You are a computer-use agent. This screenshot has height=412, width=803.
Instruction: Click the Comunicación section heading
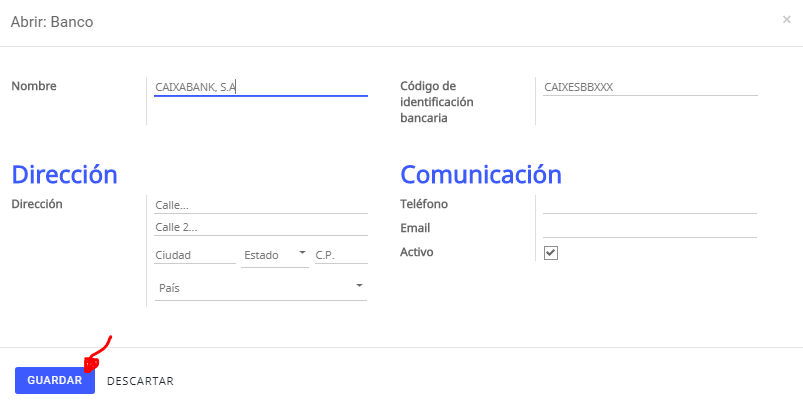point(481,175)
